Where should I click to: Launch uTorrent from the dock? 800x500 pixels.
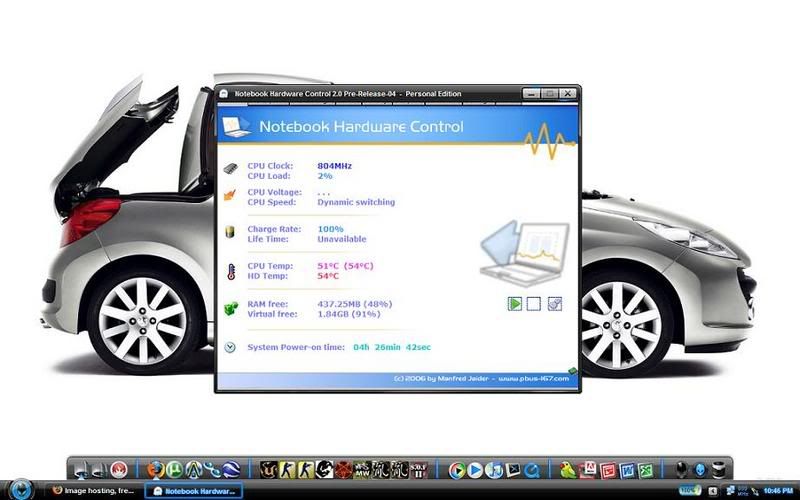[174, 469]
